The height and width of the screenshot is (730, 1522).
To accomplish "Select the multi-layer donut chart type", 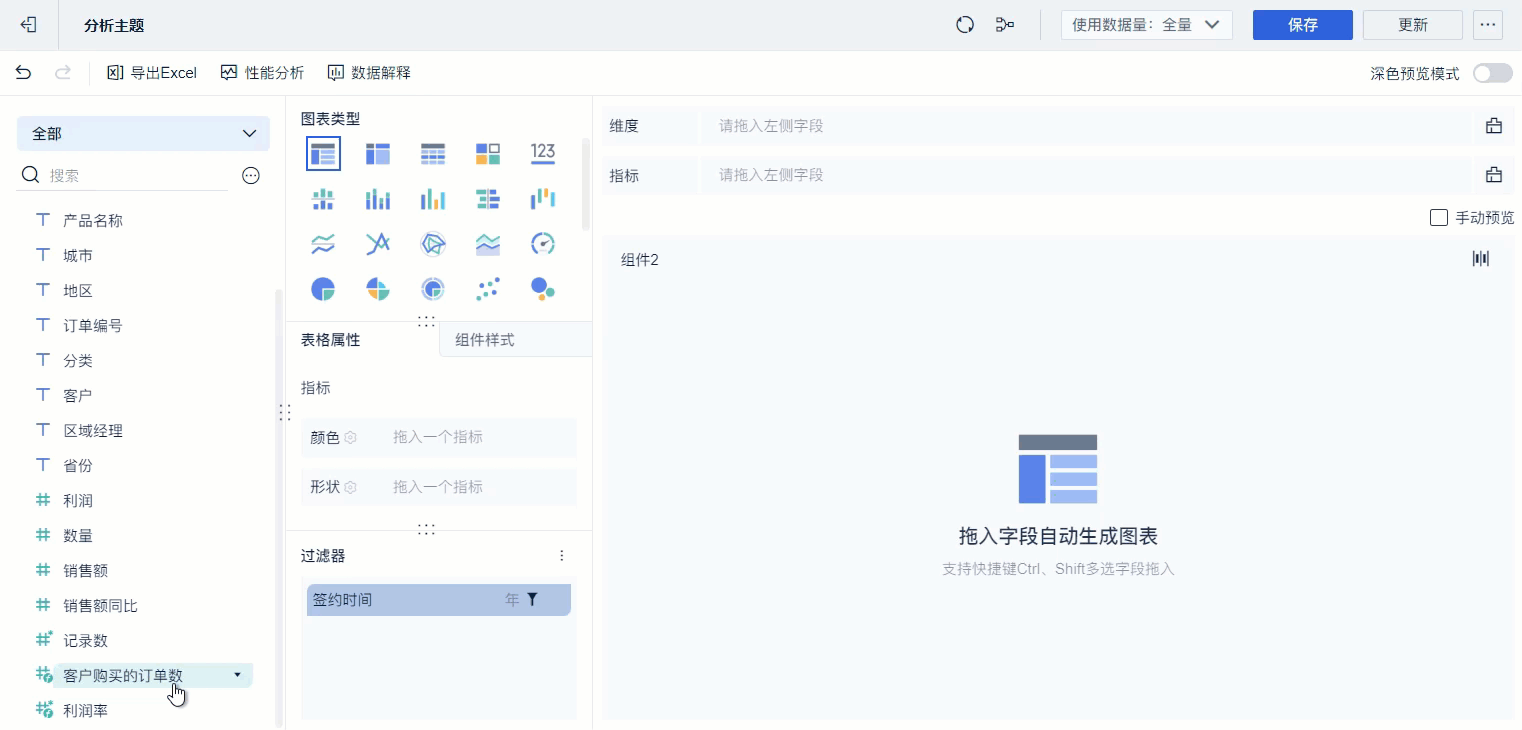I will (433, 290).
